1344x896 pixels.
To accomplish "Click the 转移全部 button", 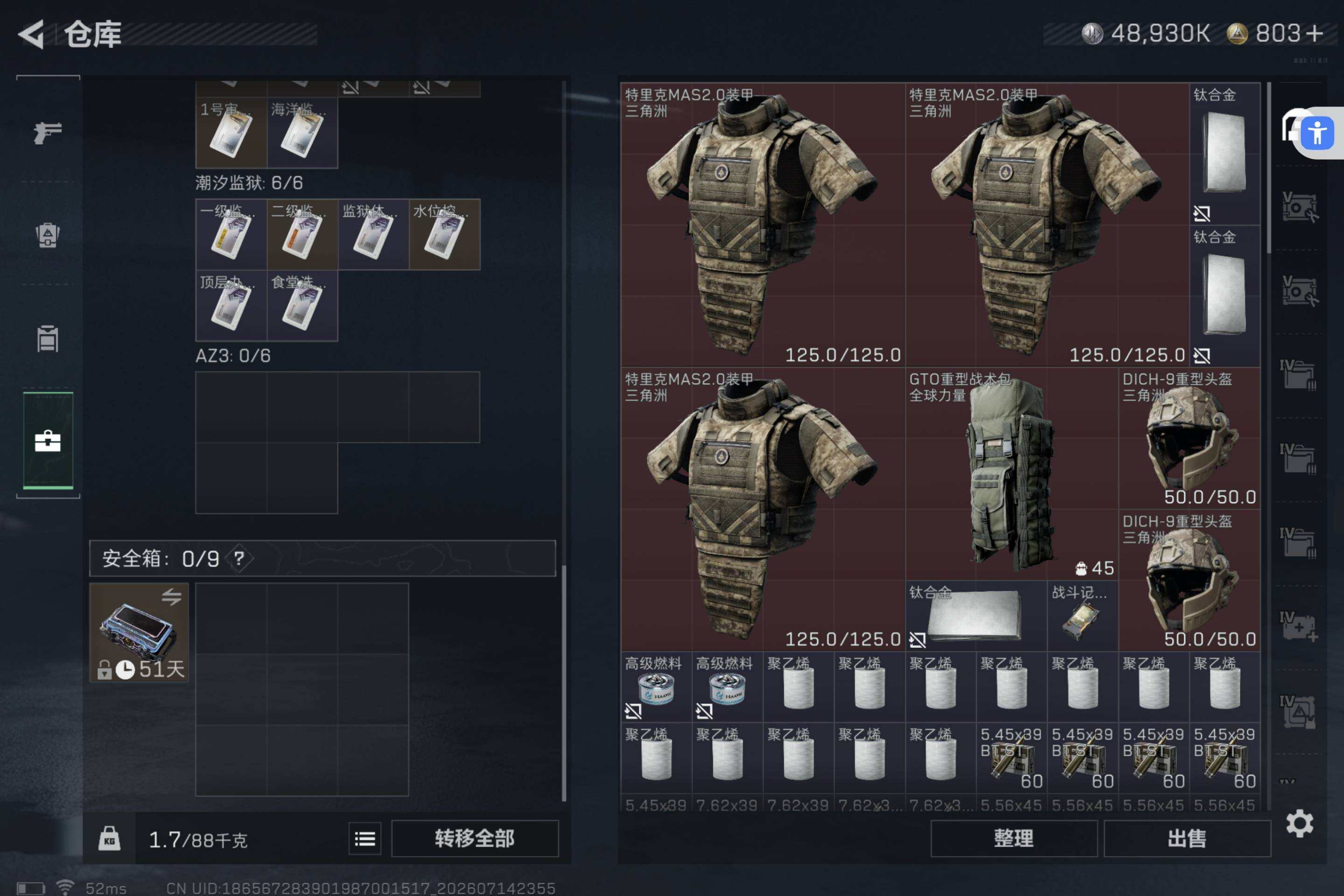I will pyautogui.click(x=475, y=838).
